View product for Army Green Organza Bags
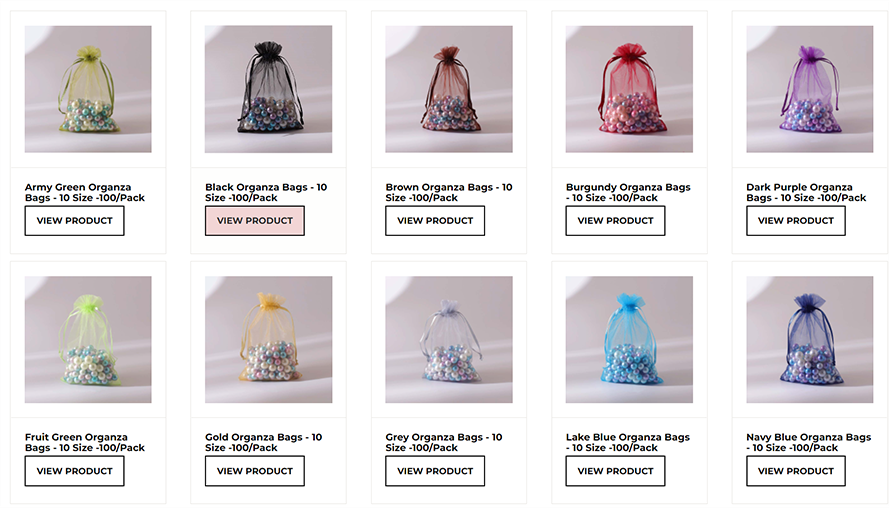889x508 pixels. (74, 221)
